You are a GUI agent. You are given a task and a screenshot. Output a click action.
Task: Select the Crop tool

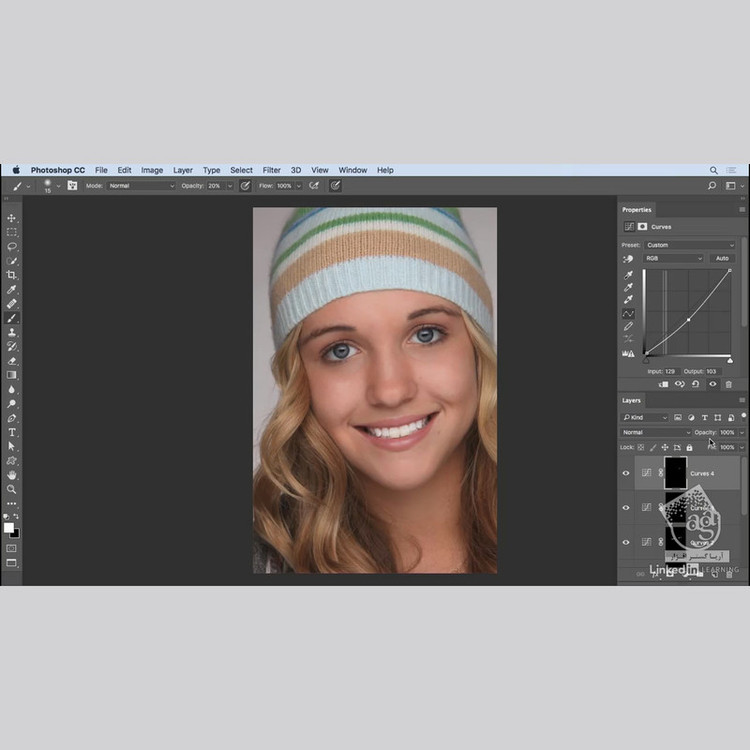click(x=12, y=275)
